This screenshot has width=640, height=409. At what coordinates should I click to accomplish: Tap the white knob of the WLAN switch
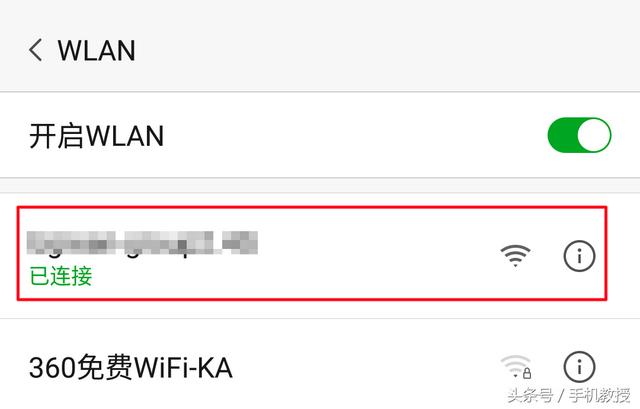(x=593, y=135)
